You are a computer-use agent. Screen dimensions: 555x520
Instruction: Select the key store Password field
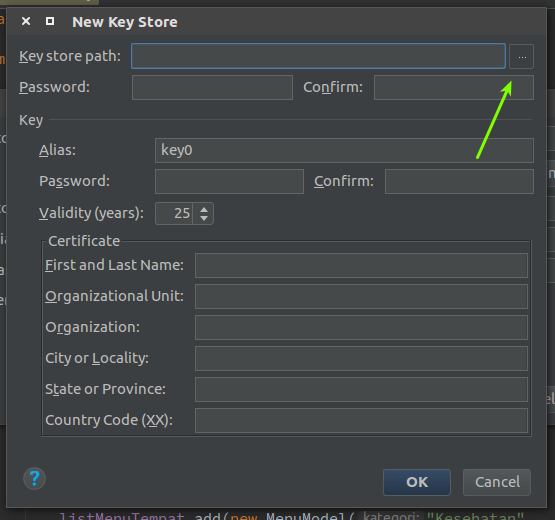(212, 87)
